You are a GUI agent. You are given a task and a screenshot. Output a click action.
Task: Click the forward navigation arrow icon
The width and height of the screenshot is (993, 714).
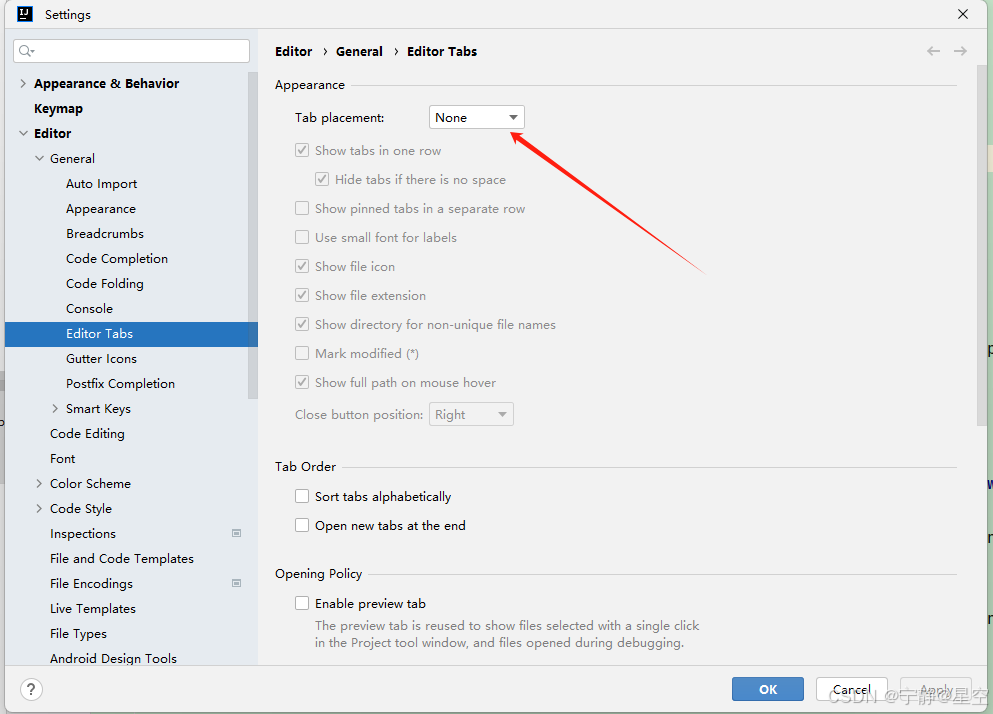click(960, 51)
